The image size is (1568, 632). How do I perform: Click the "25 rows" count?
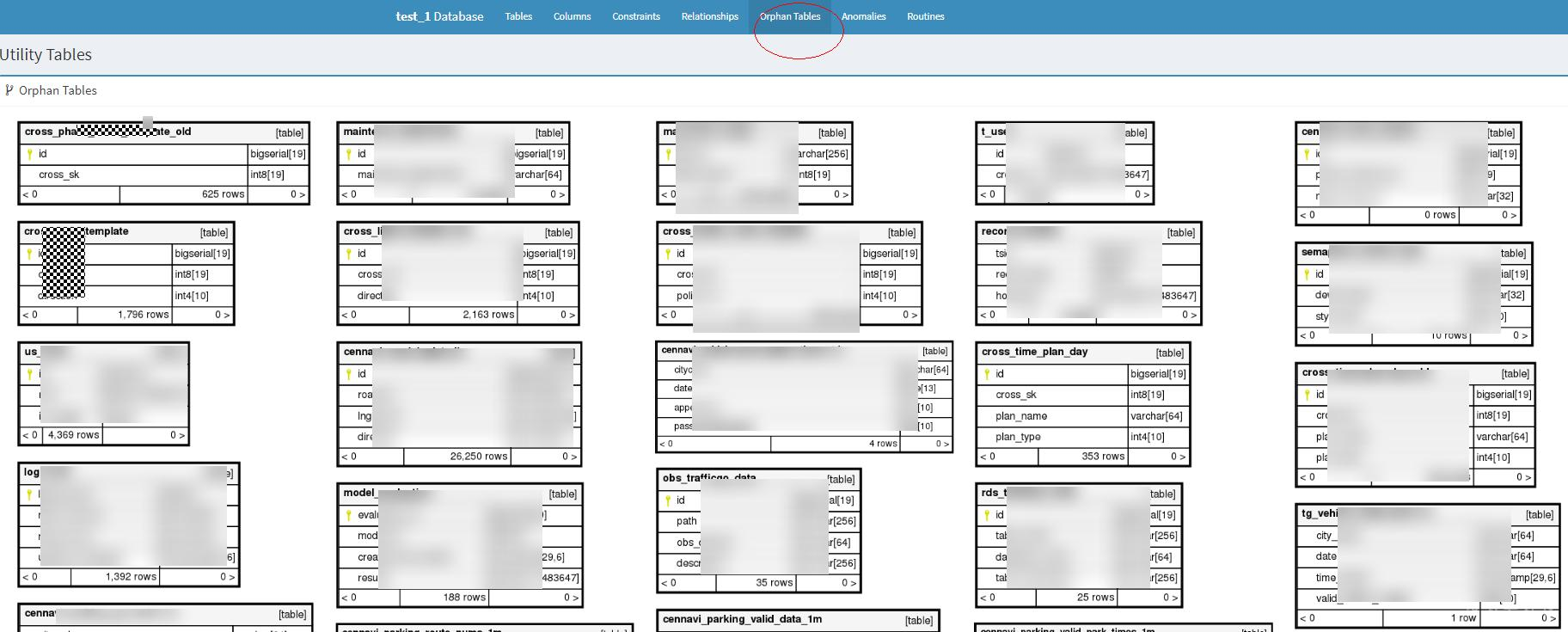pyautogui.click(x=1095, y=598)
